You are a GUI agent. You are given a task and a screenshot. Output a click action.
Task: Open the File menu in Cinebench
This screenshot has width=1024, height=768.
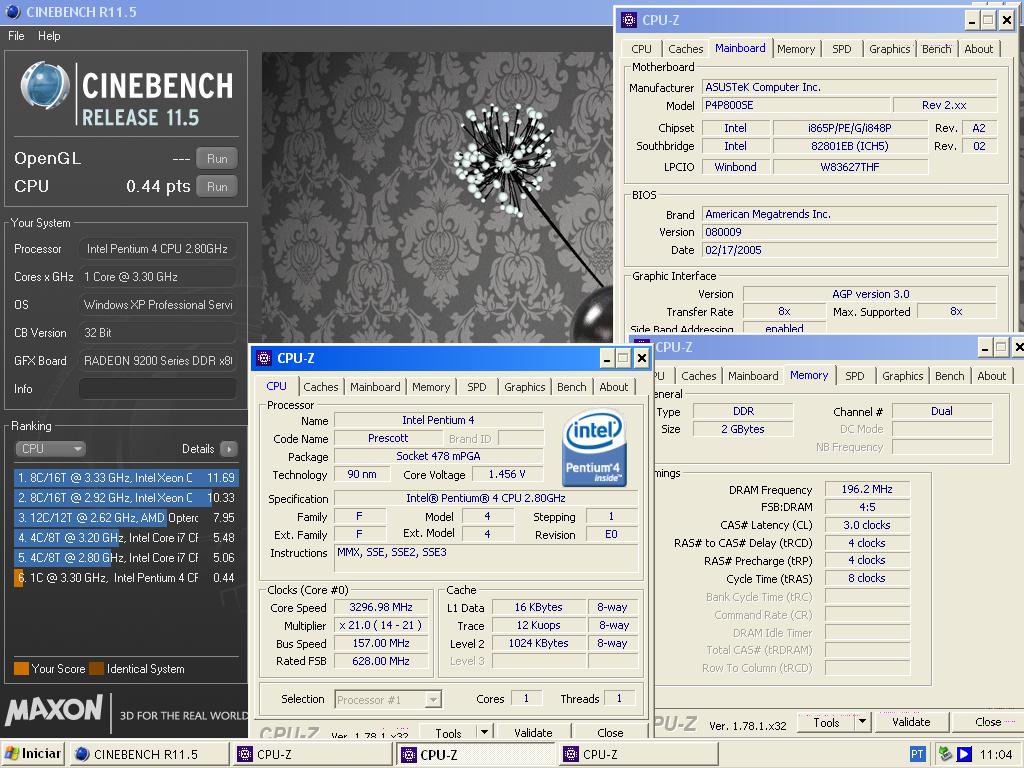pos(16,36)
